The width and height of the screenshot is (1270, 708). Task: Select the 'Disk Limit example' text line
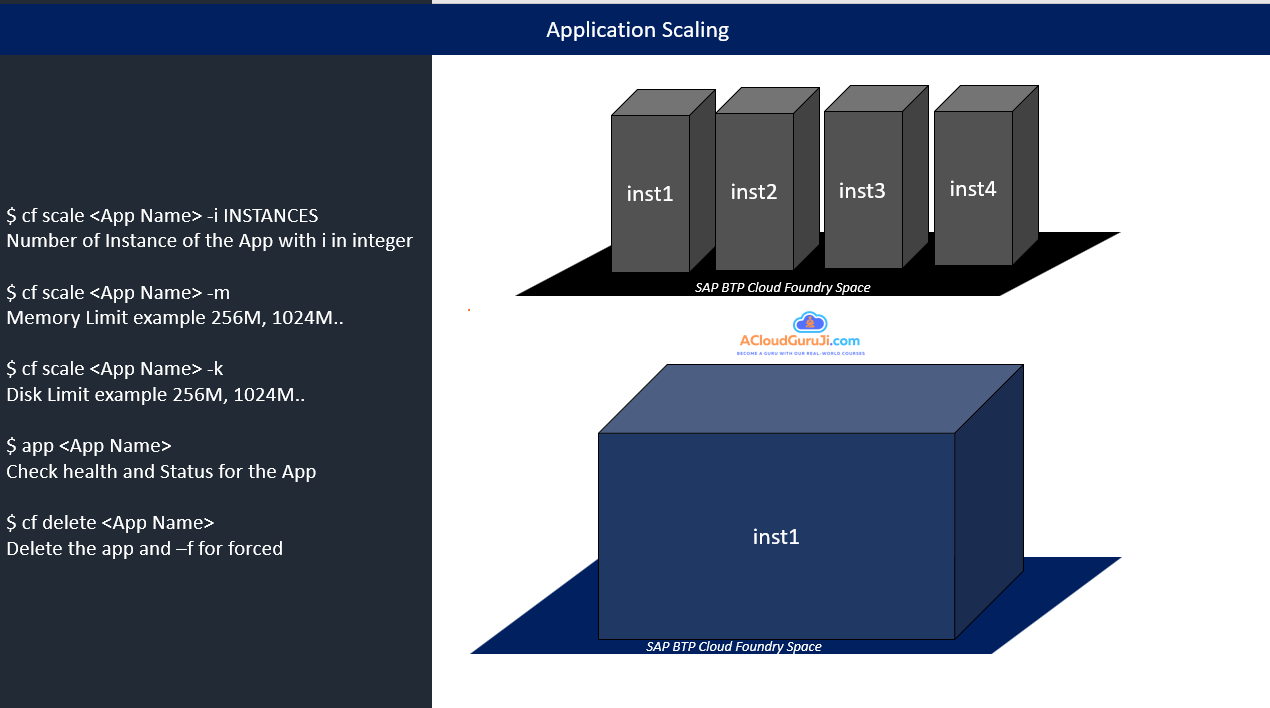point(155,394)
